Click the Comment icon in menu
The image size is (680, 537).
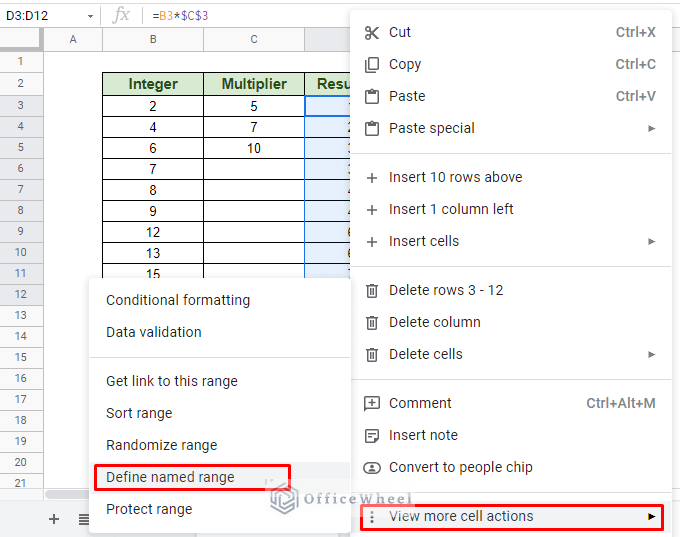click(372, 403)
